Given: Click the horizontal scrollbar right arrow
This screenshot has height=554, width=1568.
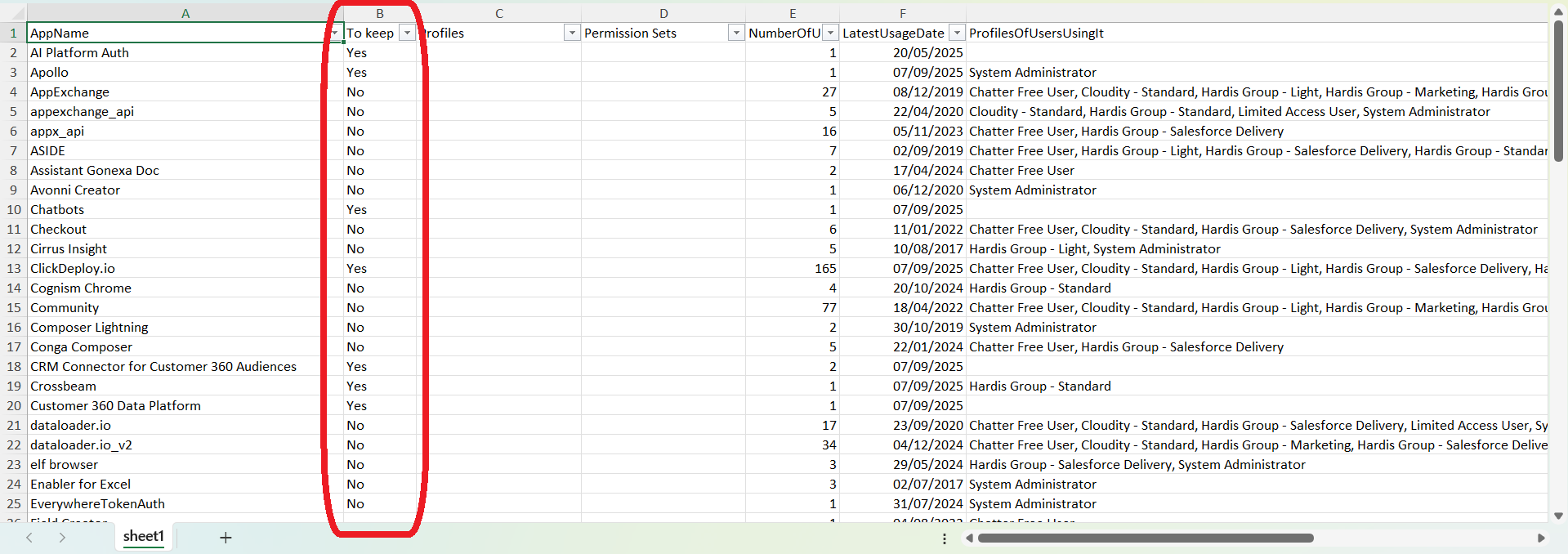Looking at the screenshot, I should 1541,538.
